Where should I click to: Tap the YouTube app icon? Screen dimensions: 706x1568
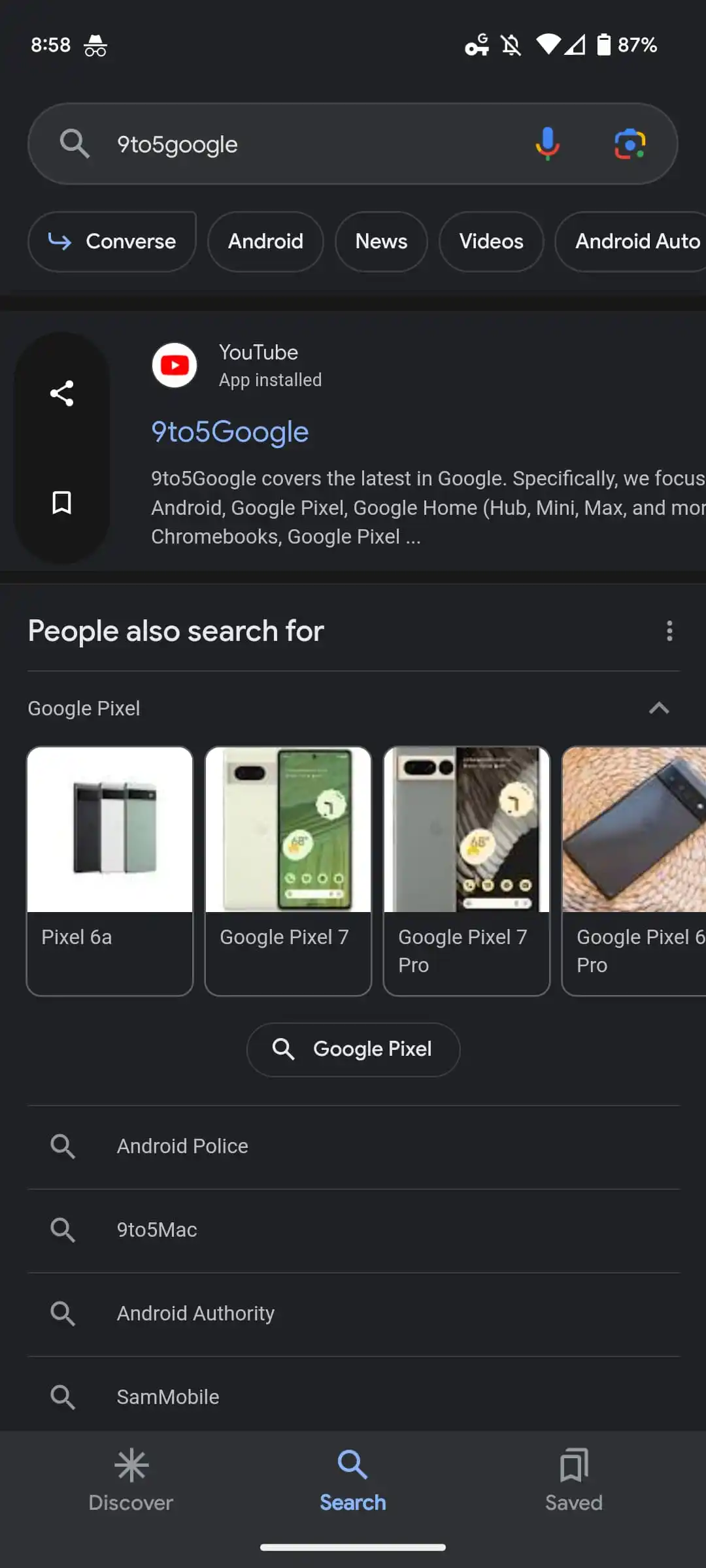pyautogui.click(x=174, y=365)
